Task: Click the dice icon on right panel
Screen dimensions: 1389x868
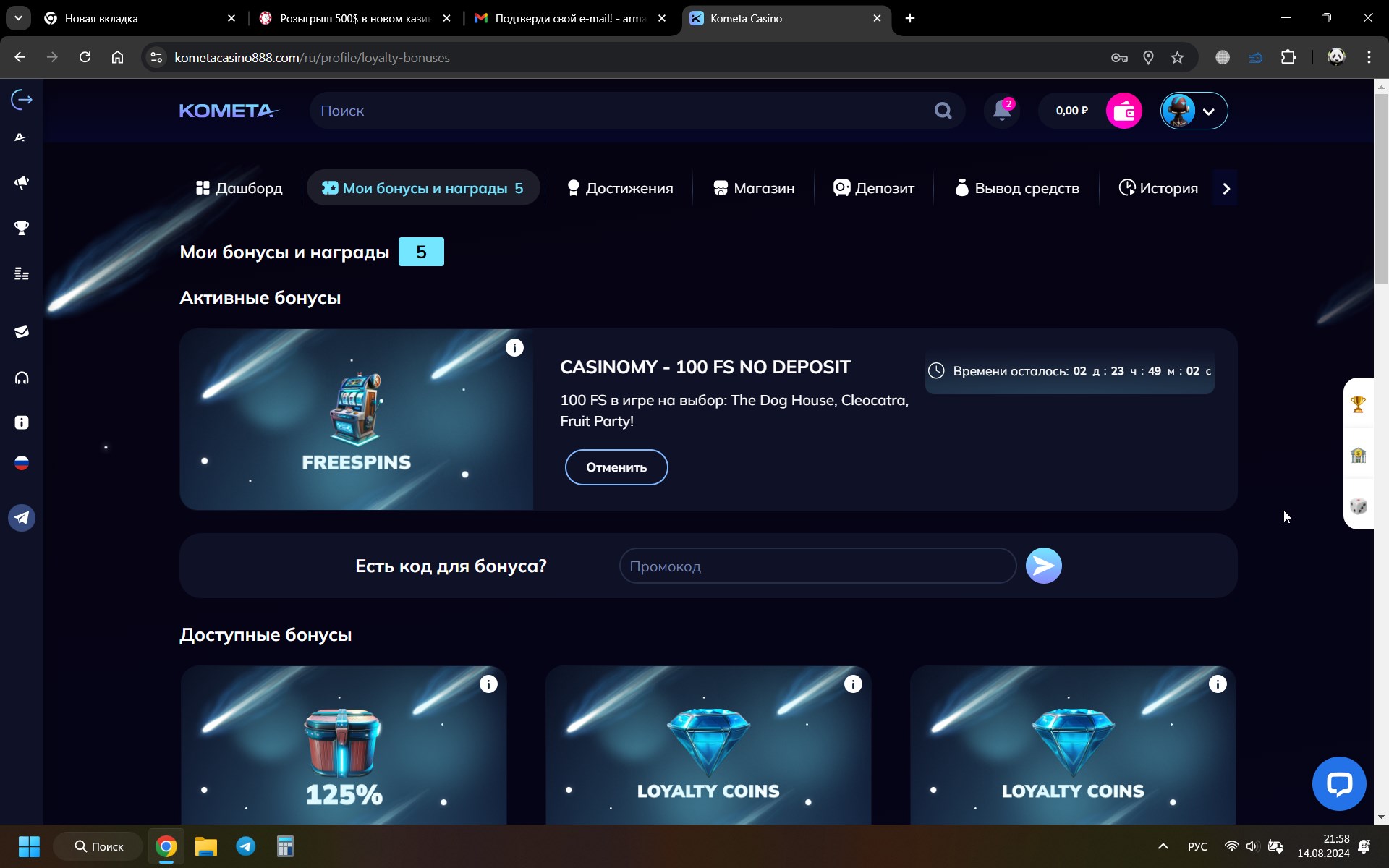Action: point(1358,506)
